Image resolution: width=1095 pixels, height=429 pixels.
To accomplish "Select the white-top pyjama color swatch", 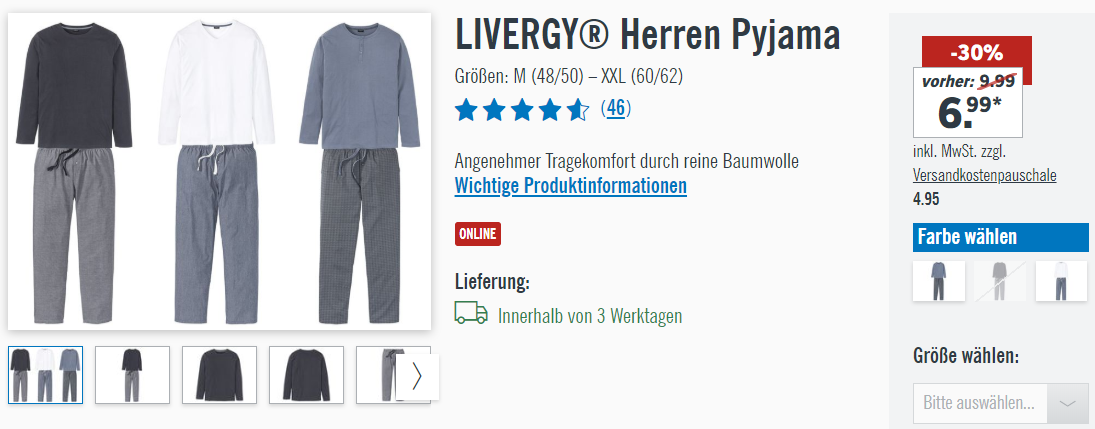I will coord(1061,281).
